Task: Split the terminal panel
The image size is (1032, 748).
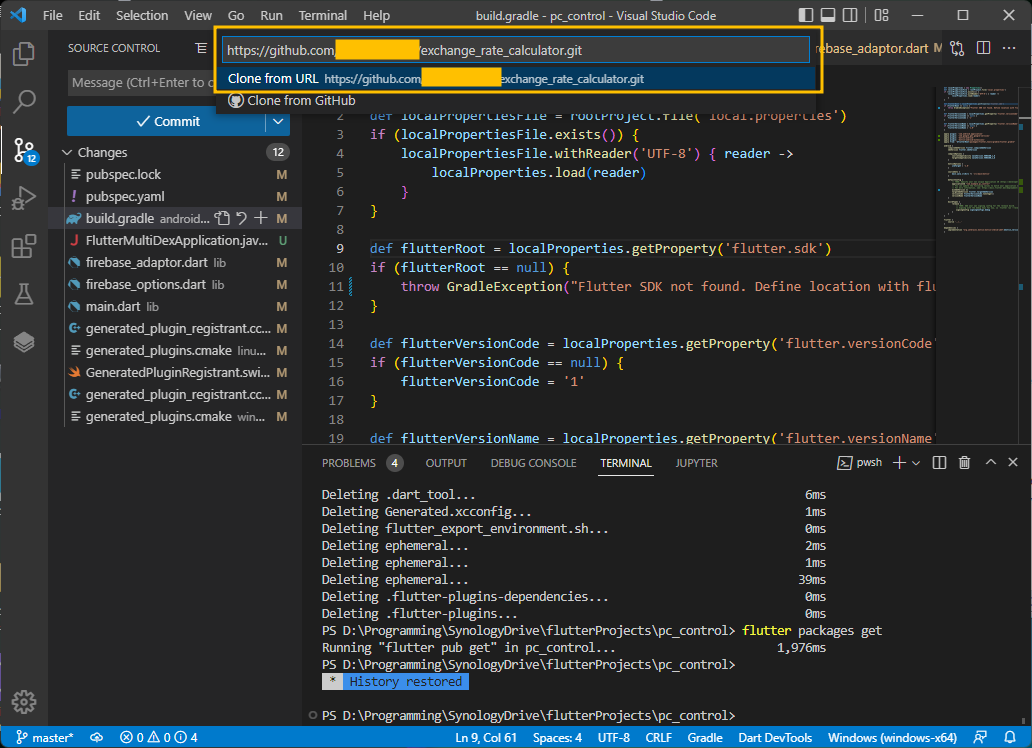Action: (939, 463)
